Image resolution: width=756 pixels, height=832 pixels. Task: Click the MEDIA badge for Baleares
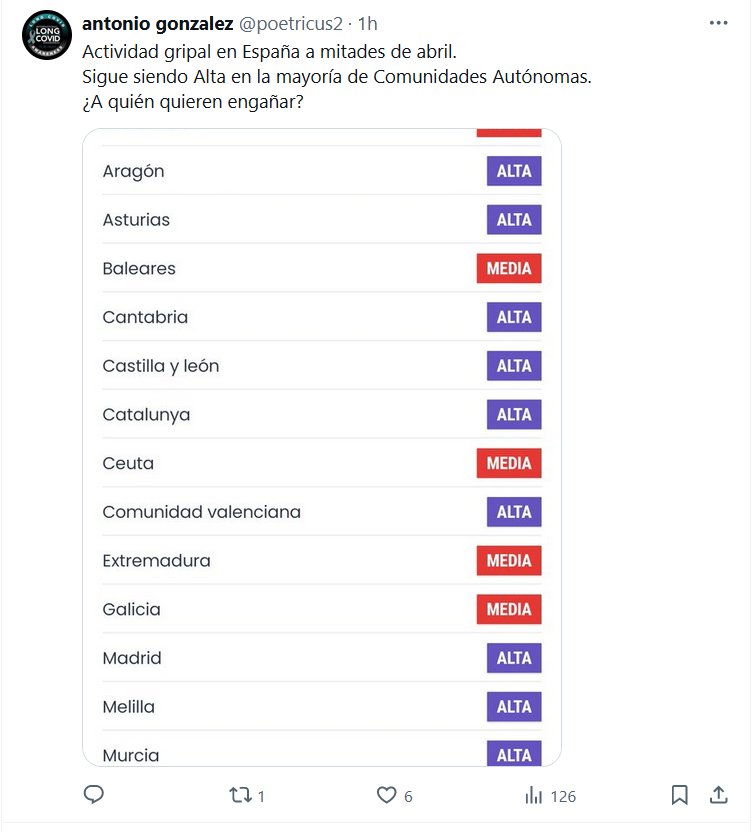point(509,268)
